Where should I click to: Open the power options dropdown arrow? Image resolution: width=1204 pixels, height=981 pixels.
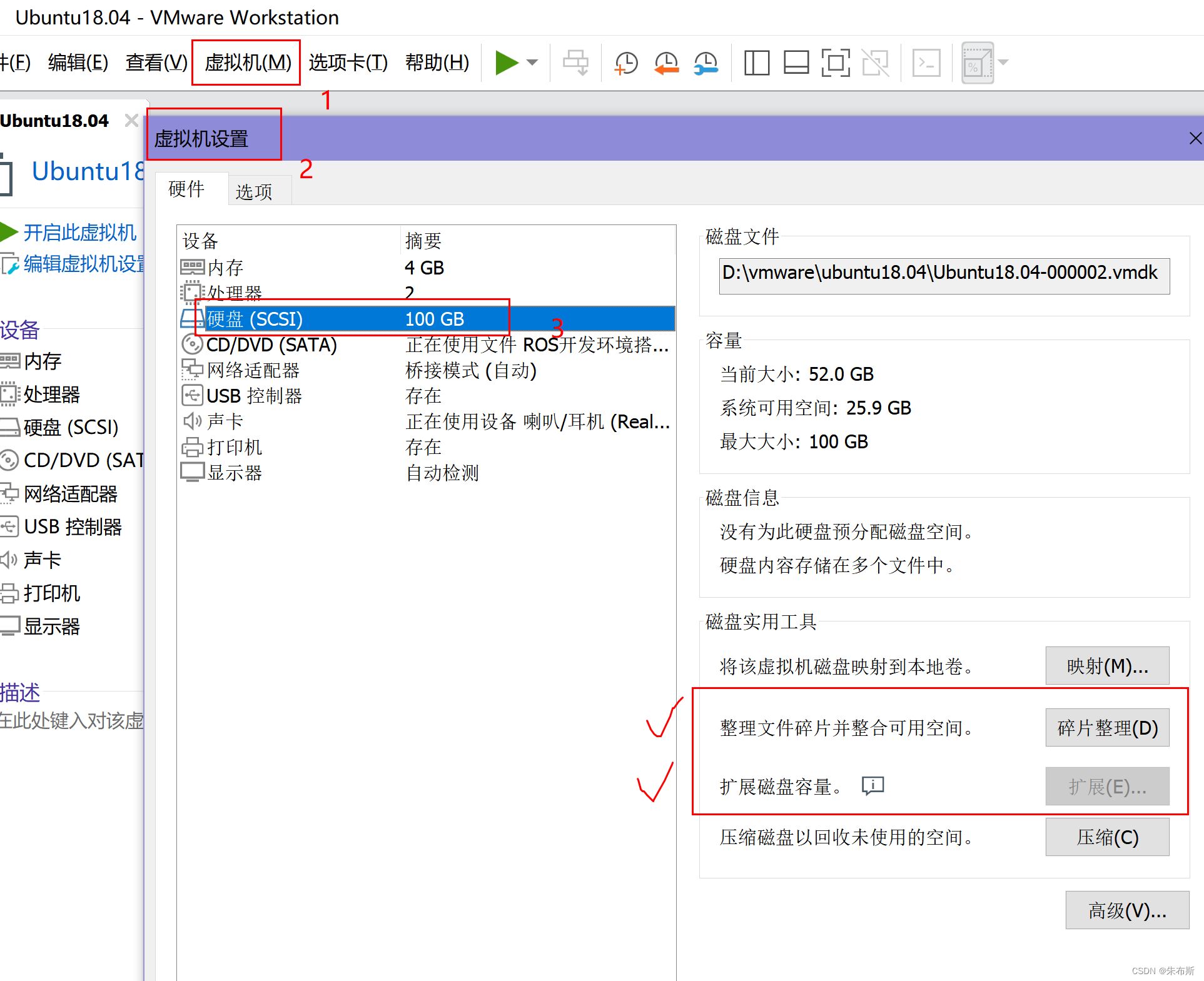click(532, 63)
